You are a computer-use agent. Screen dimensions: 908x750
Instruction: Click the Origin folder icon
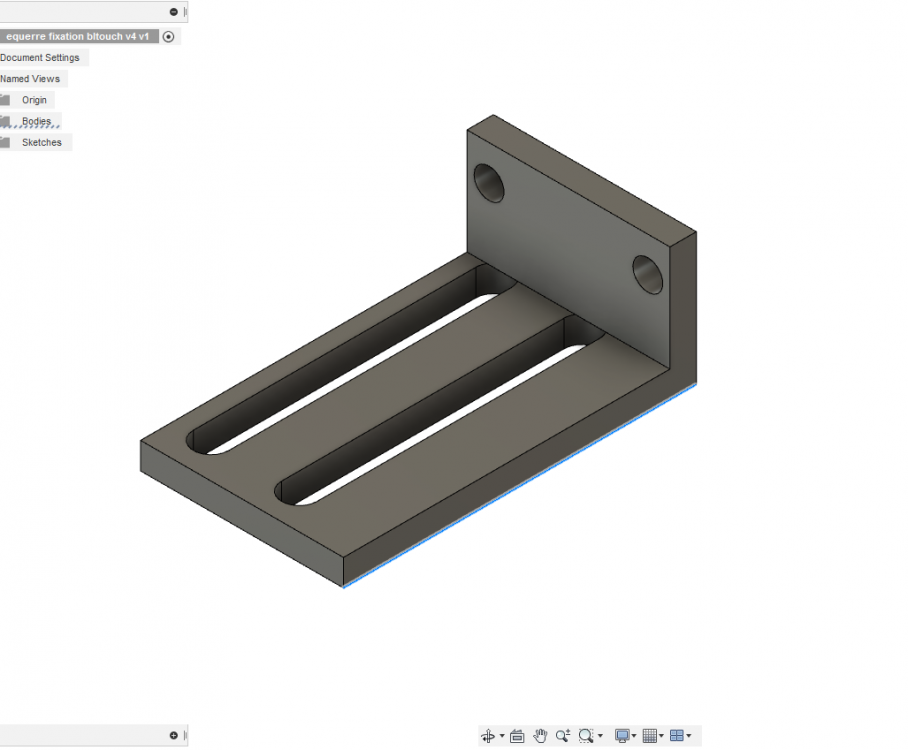(x=5, y=100)
